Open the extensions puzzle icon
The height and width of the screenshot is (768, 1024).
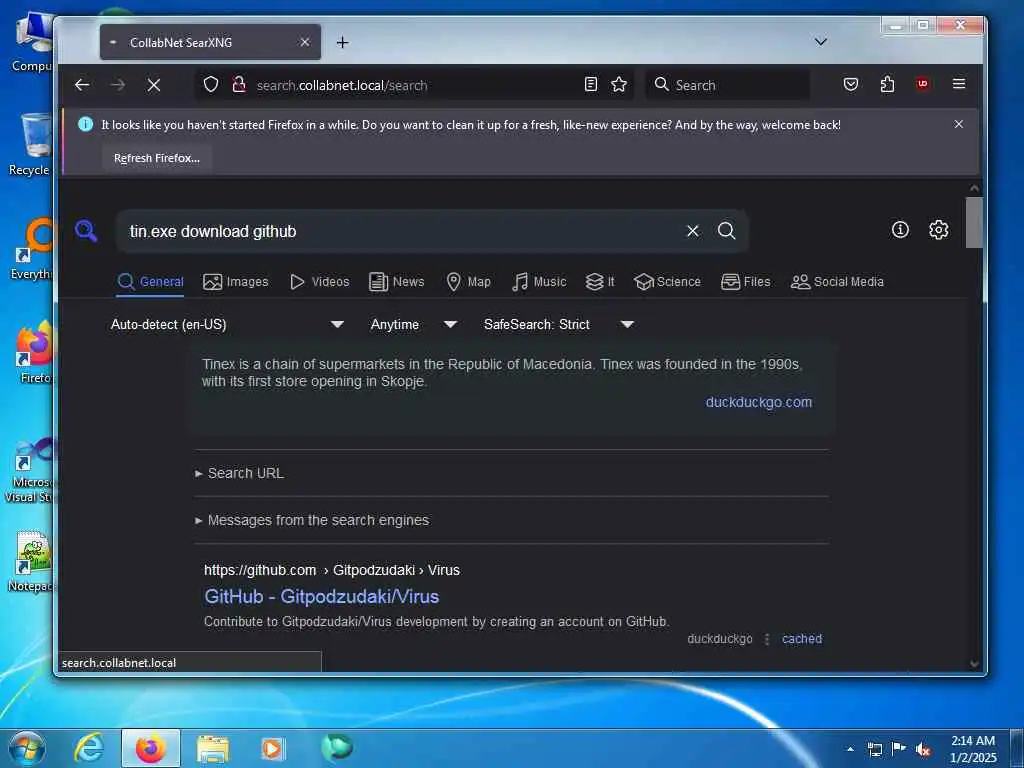click(887, 84)
